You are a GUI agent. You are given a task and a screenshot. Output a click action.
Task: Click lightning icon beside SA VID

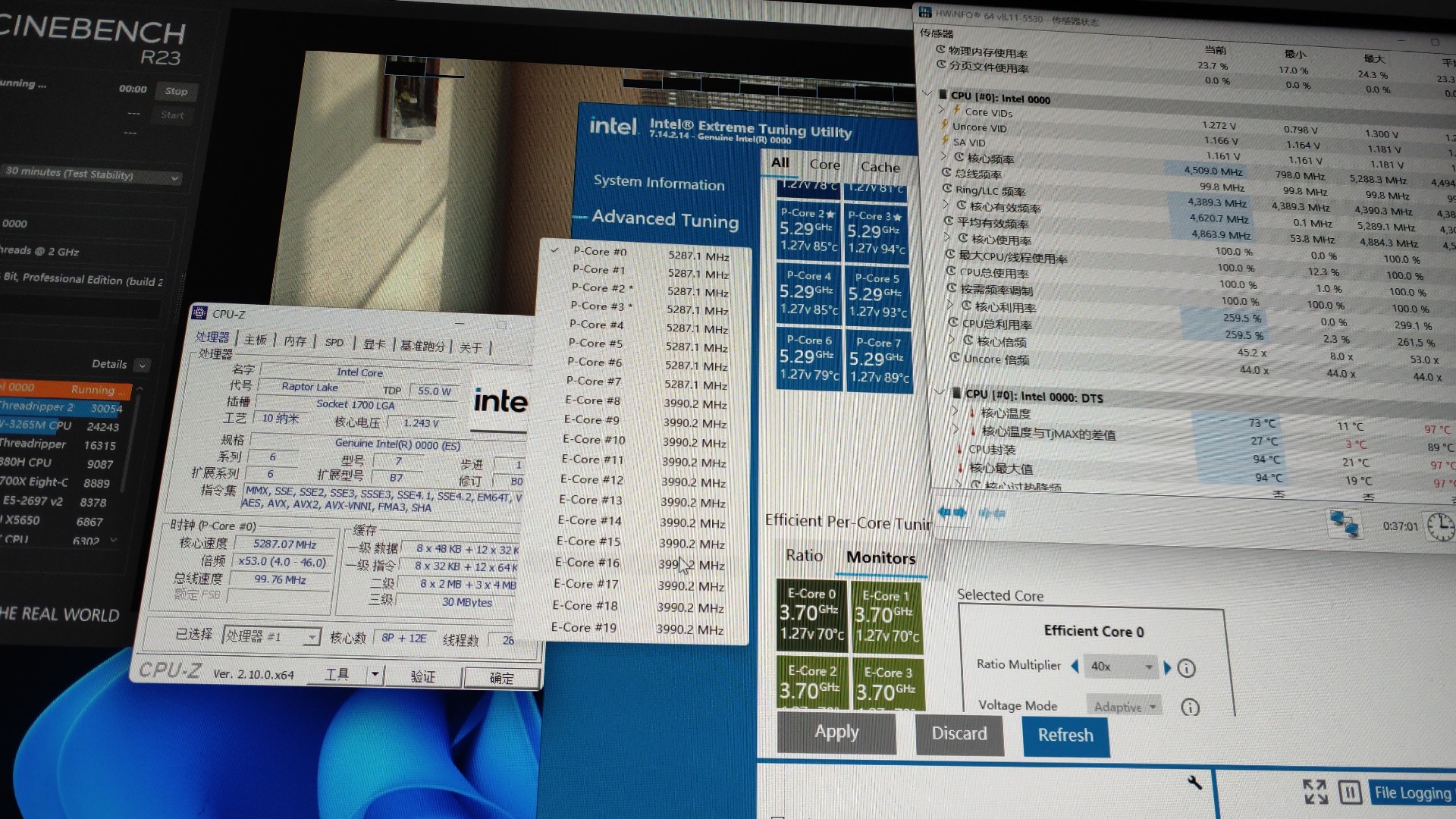point(945,140)
